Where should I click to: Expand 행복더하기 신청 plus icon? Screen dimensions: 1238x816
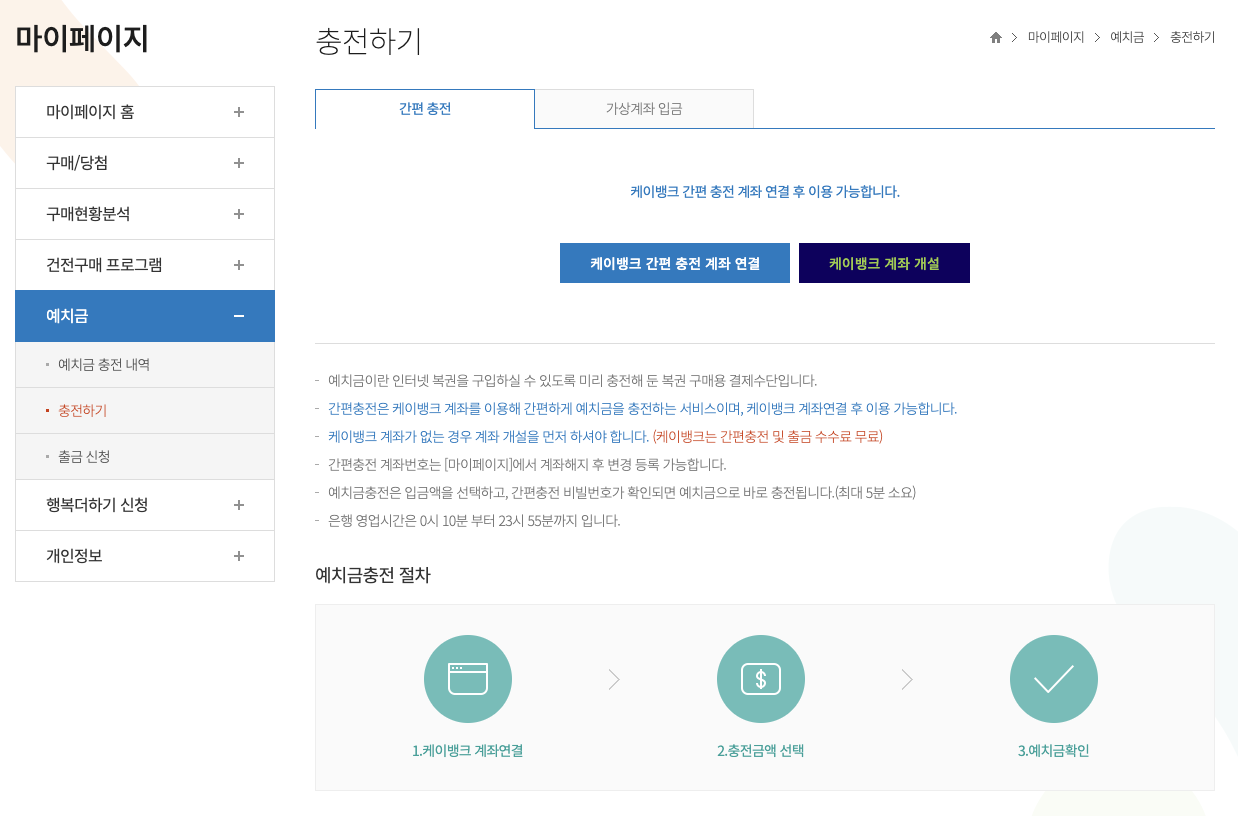coord(239,505)
